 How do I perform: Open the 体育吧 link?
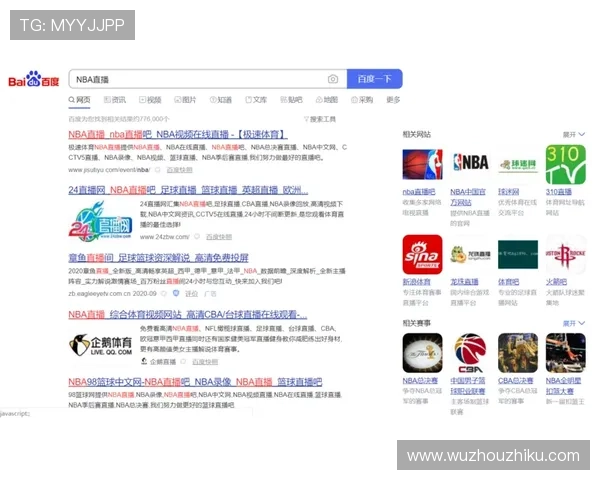[x=509, y=282]
